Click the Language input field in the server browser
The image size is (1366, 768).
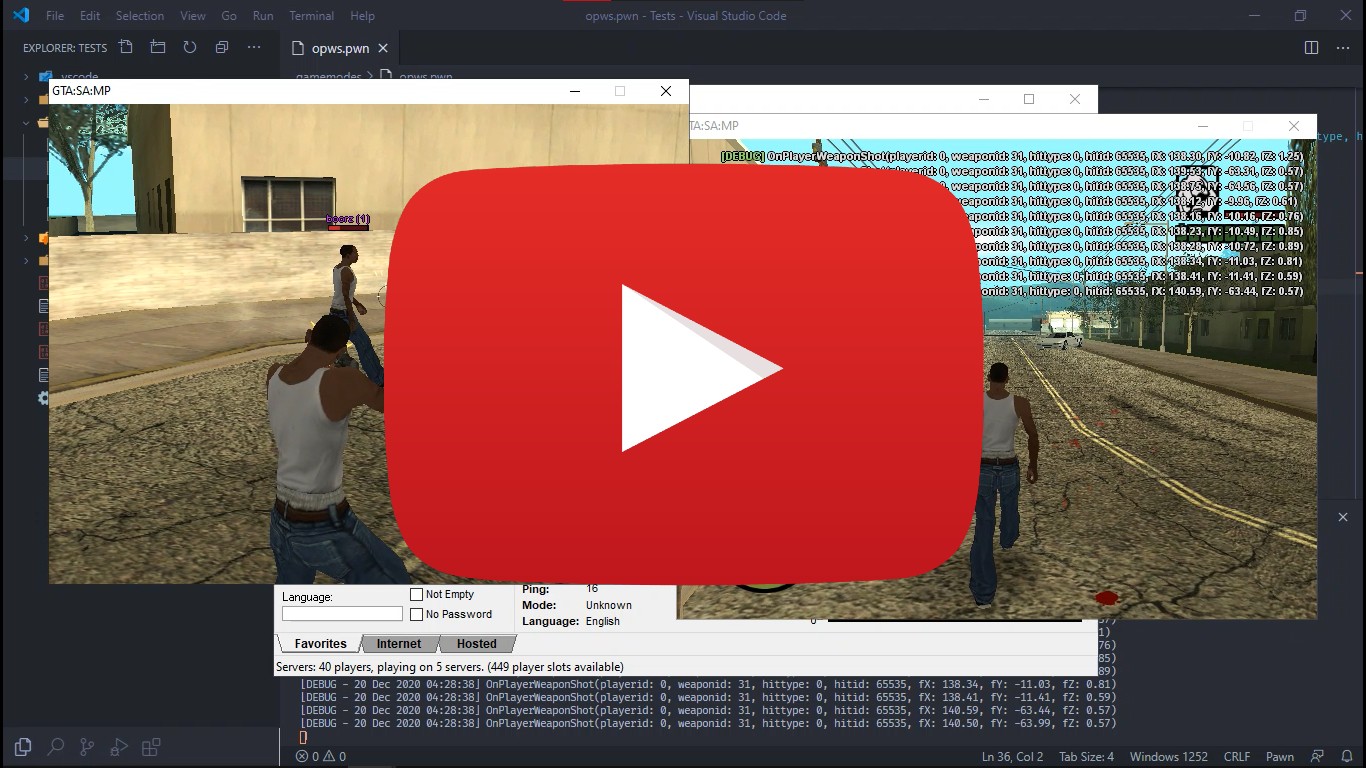[x=340, y=612]
